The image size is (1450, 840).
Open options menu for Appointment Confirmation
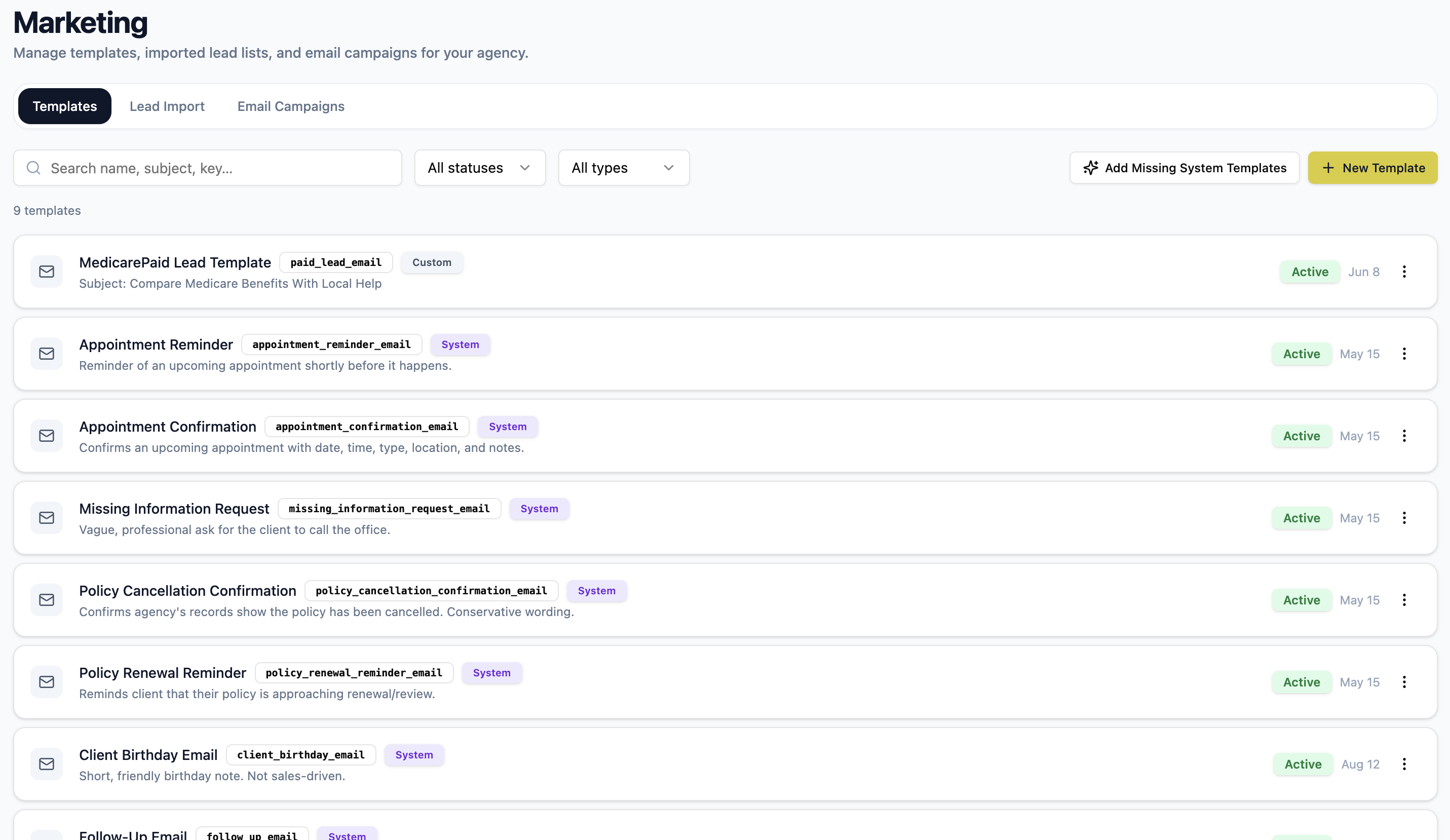[1404, 436]
